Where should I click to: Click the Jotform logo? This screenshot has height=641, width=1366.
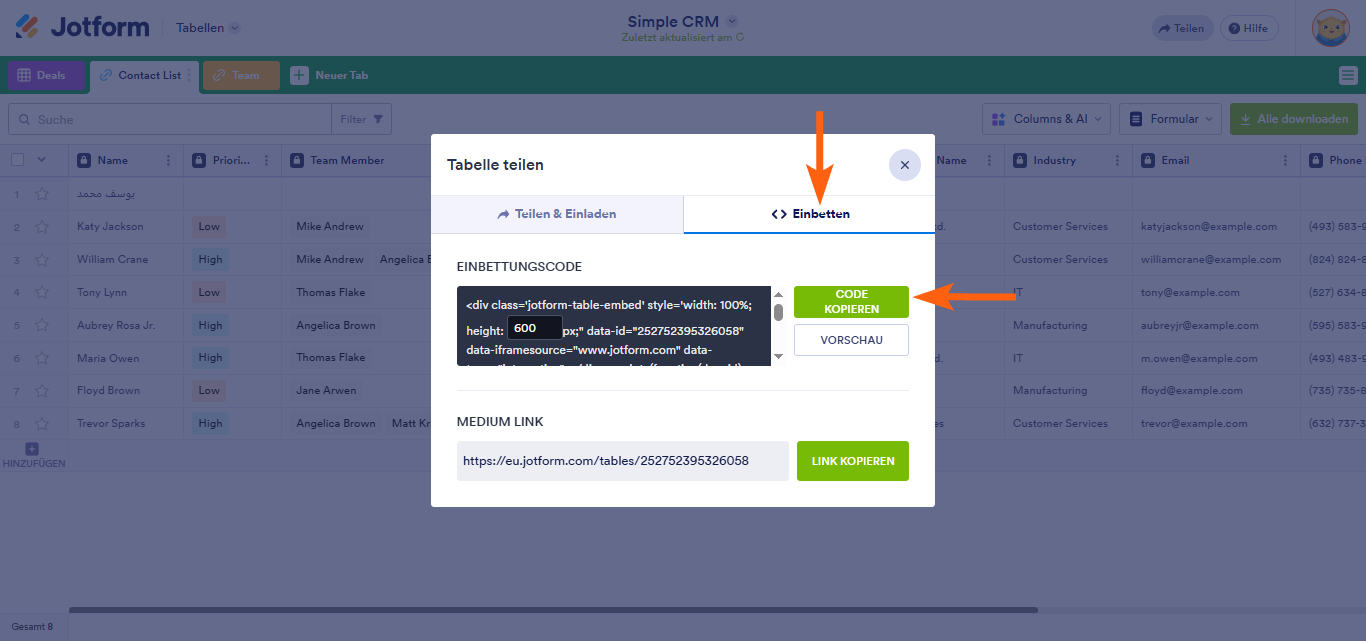point(82,27)
